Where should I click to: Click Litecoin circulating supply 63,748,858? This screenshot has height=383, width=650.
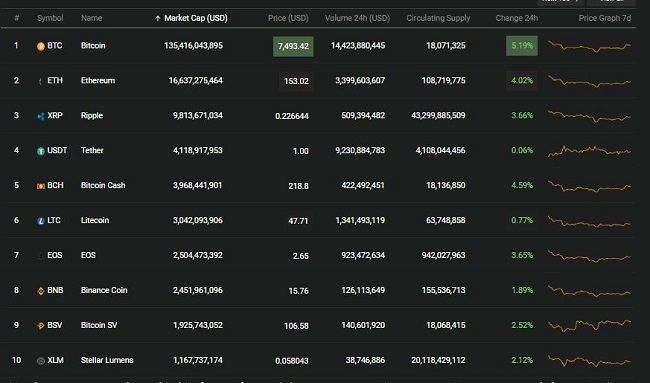coord(446,221)
